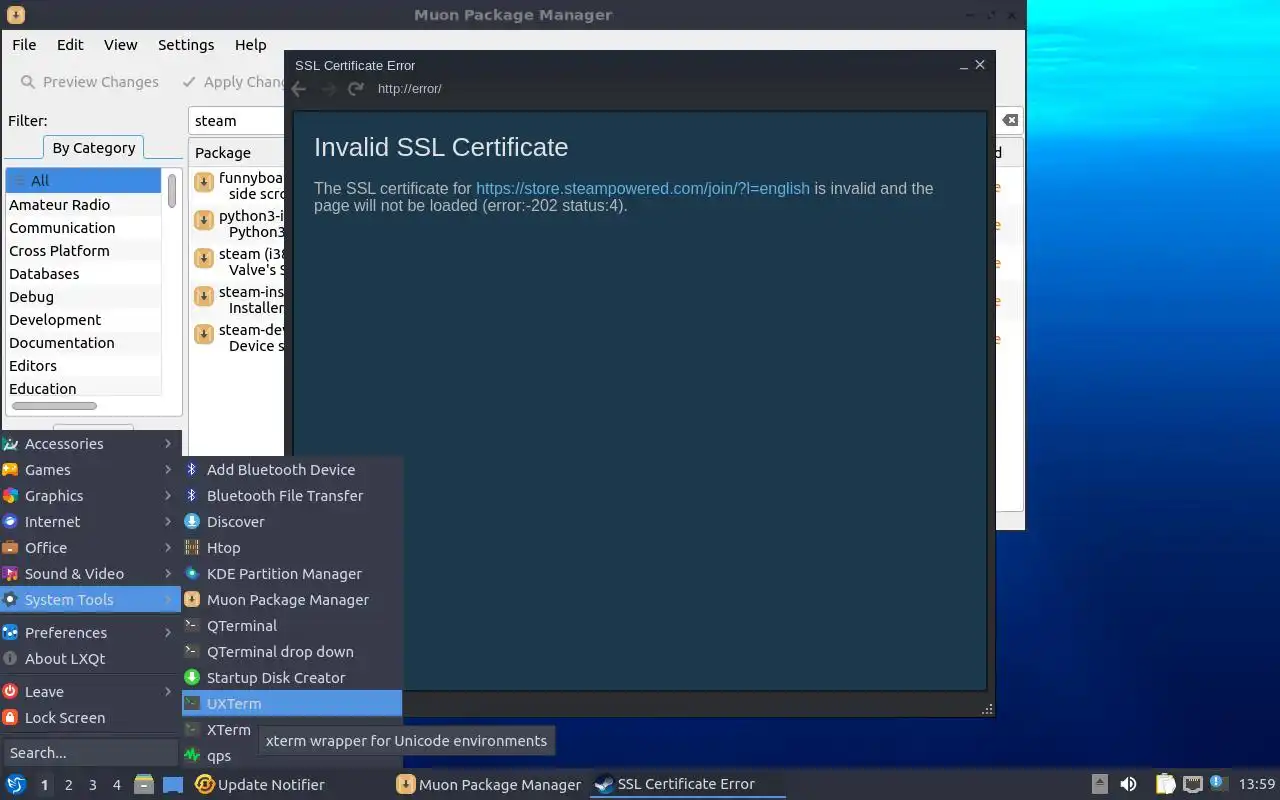Click the category list horizontal scrollbar
The width and height of the screenshot is (1280, 800).
click(55, 406)
